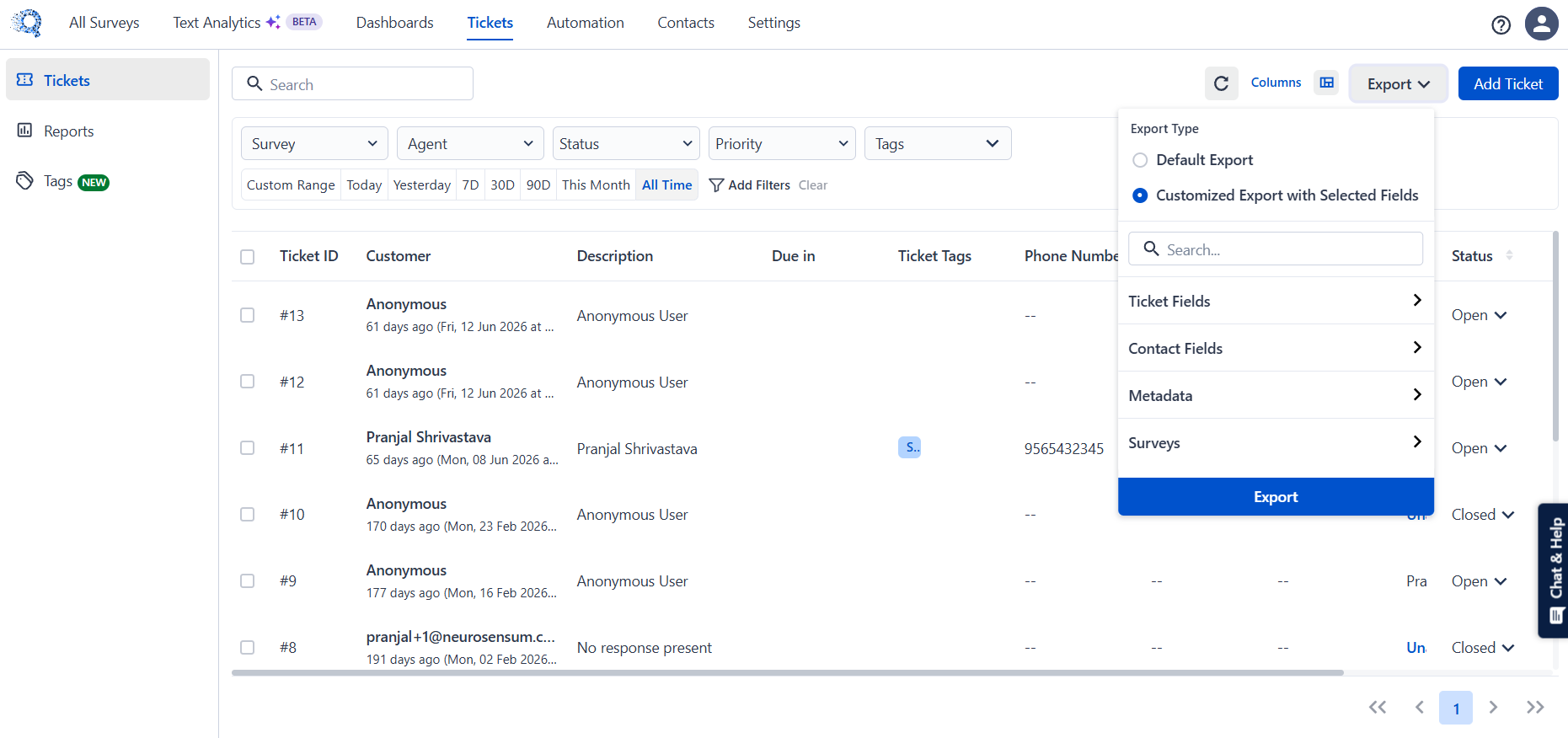
Task: Click the app logo icon
Action: click(27, 23)
